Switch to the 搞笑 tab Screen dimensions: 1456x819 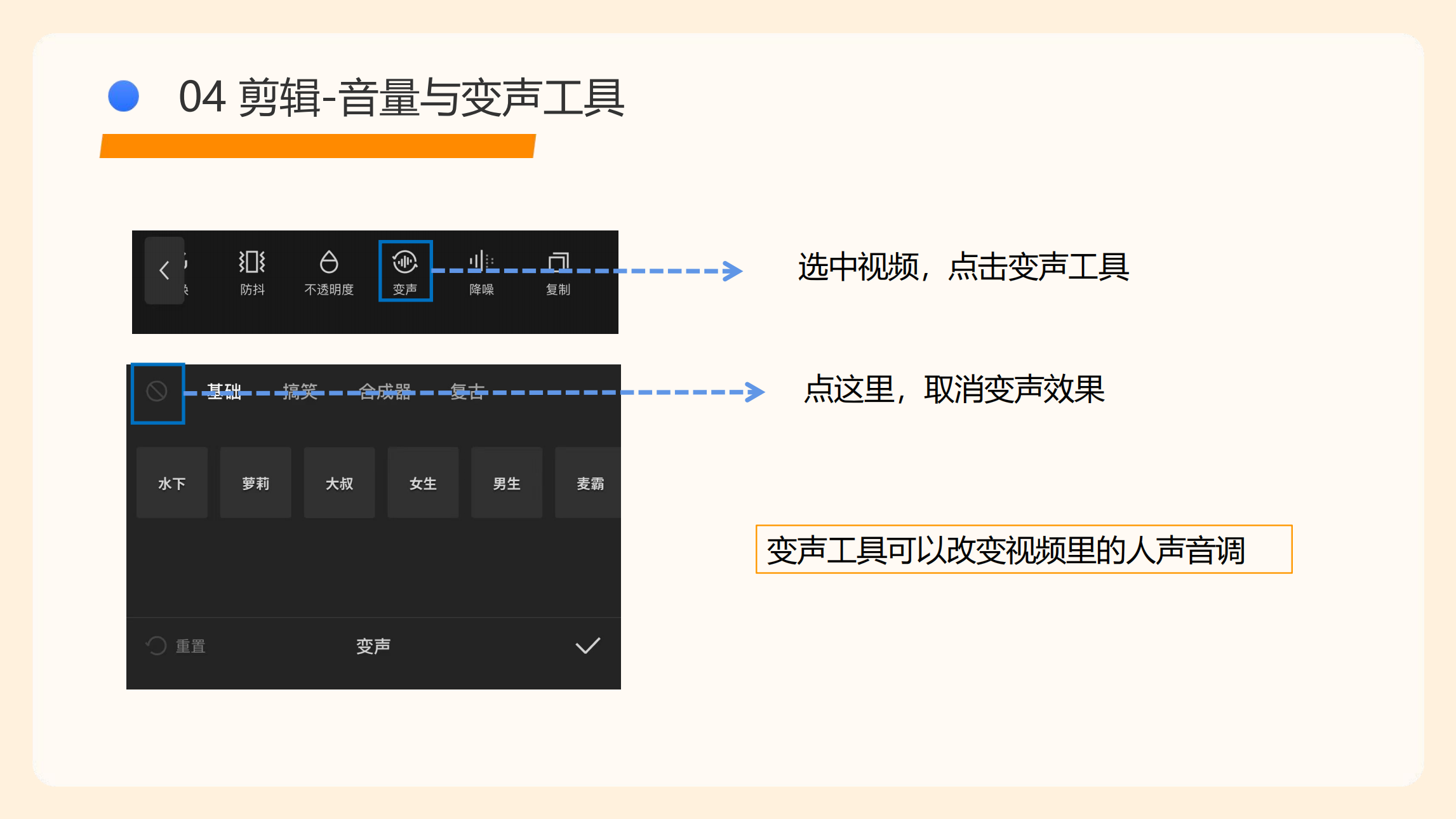[x=300, y=391]
